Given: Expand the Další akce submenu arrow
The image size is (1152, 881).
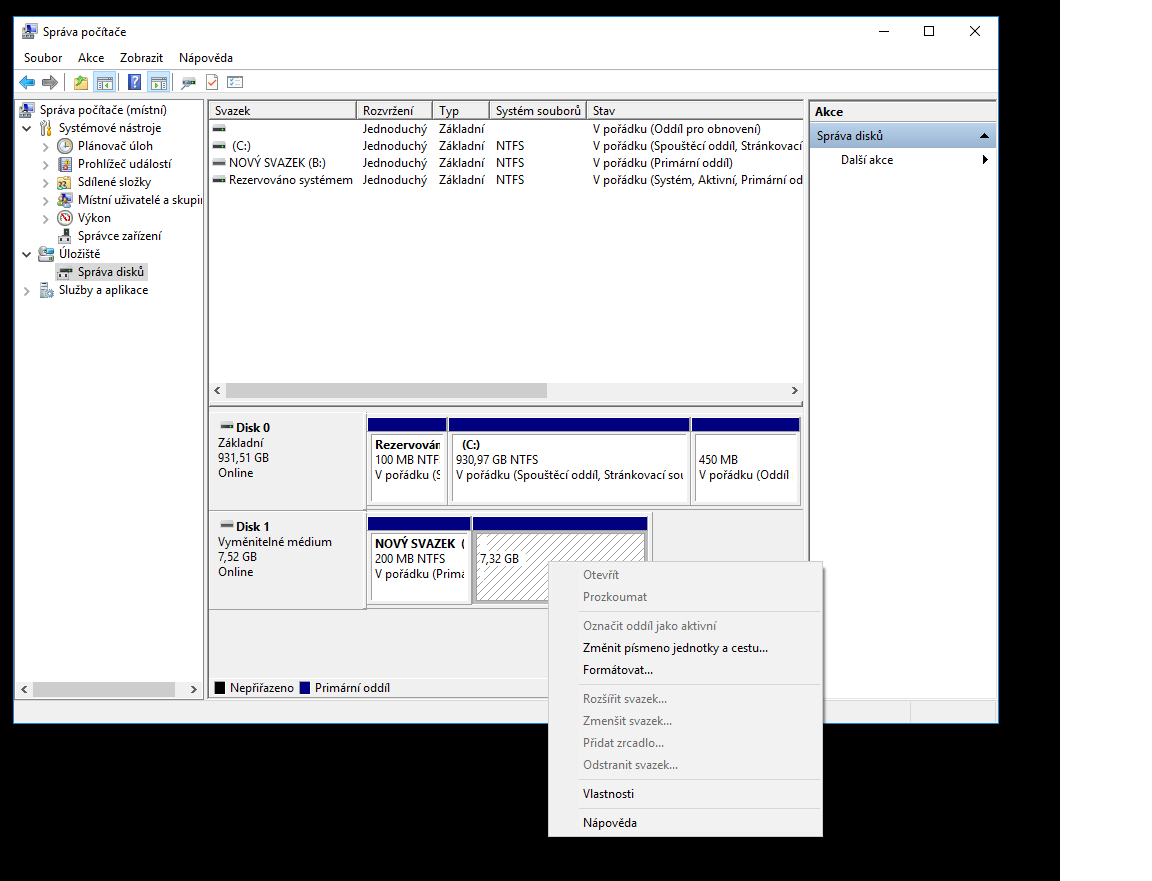Looking at the screenshot, I should point(985,160).
